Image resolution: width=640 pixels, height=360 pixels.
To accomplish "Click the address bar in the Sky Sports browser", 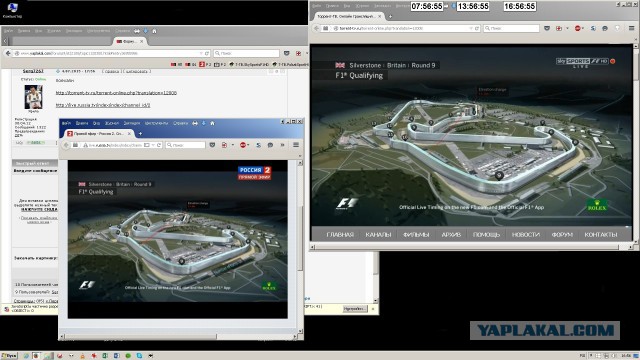I will (x=400, y=28).
